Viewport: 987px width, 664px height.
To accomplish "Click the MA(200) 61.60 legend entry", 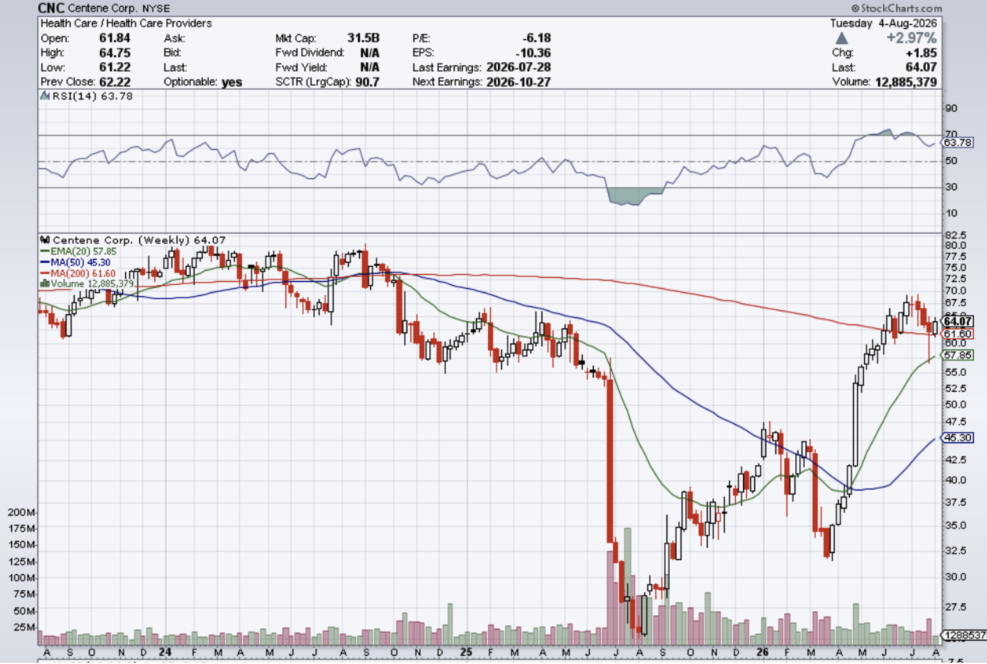I will (x=82, y=273).
